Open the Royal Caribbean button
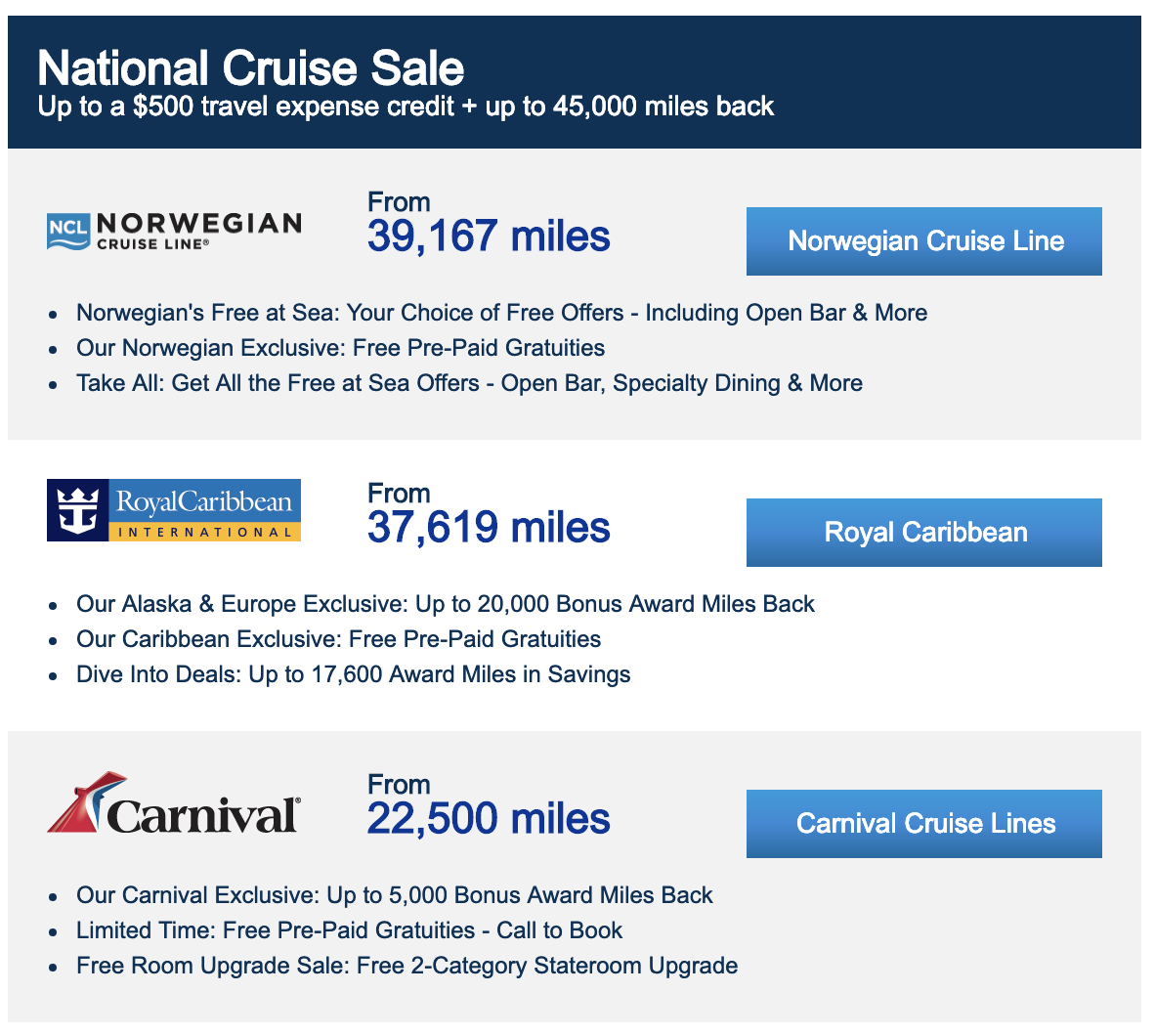 (x=923, y=532)
